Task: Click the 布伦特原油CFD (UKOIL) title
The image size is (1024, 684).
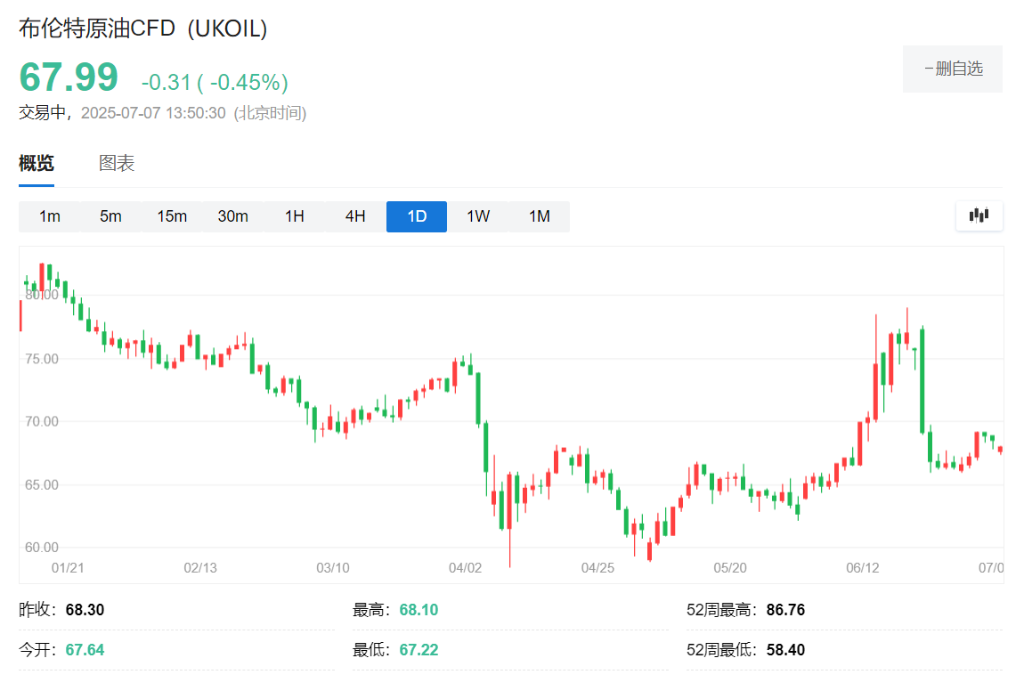Action: pyautogui.click(x=143, y=29)
